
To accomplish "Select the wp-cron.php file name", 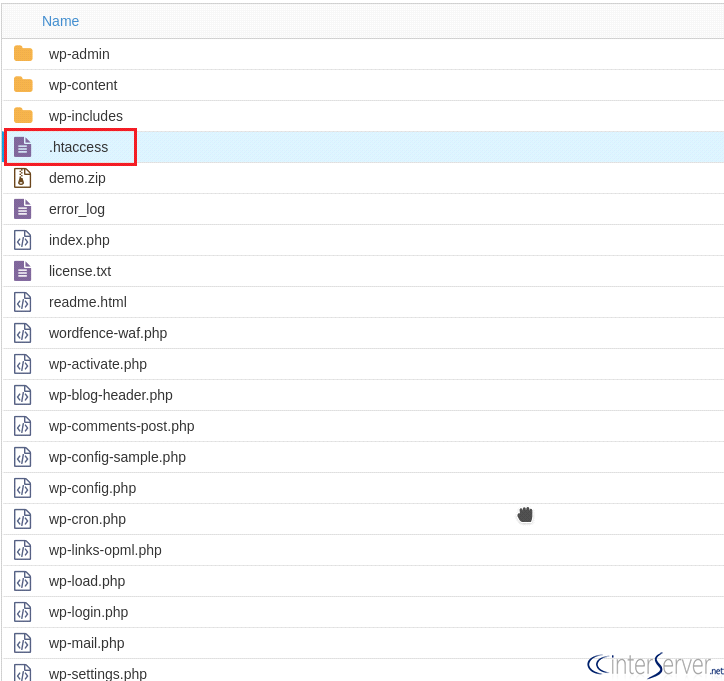I will (87, 519).
